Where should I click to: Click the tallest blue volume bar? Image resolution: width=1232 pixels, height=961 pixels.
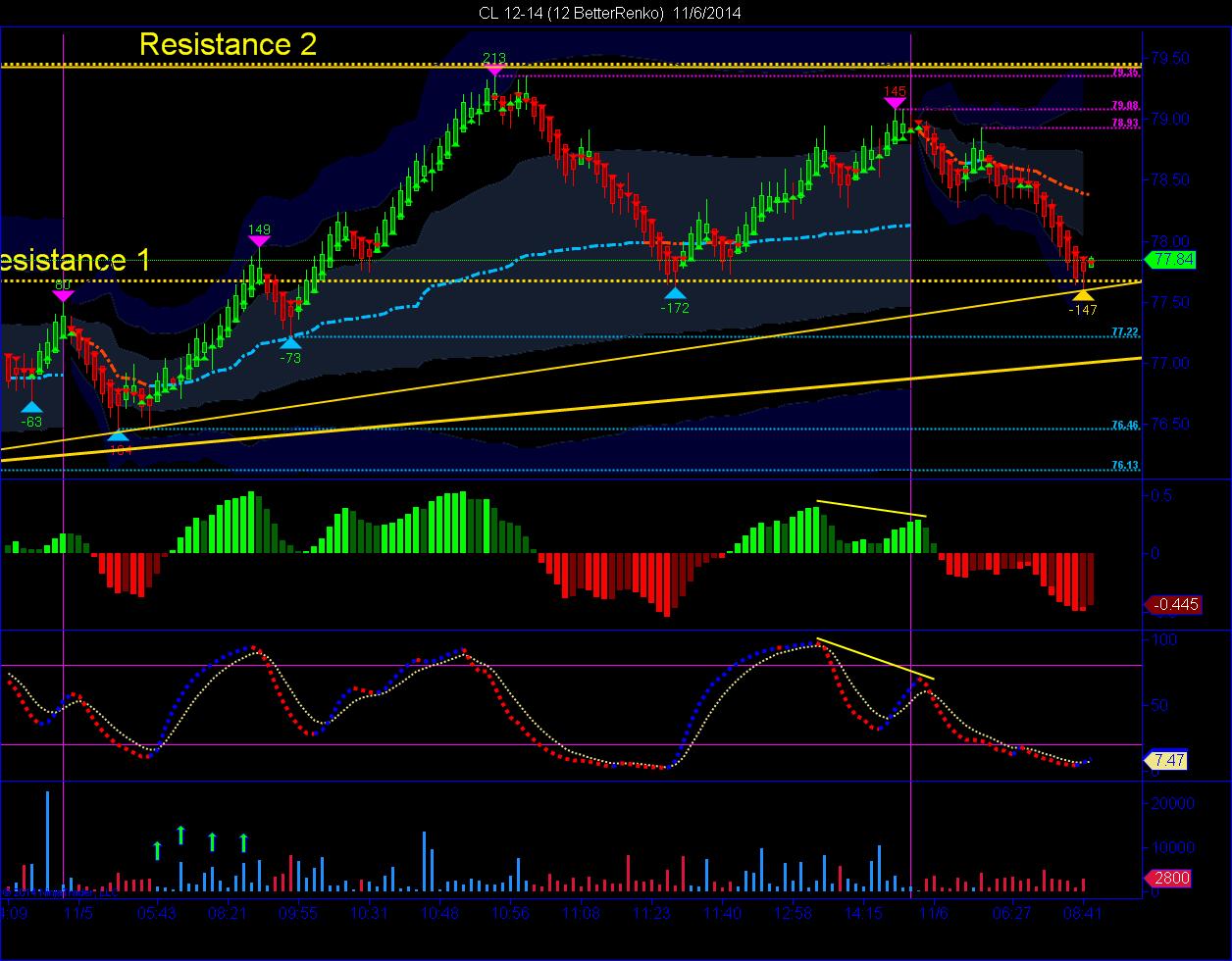click(x=47, y=841)
